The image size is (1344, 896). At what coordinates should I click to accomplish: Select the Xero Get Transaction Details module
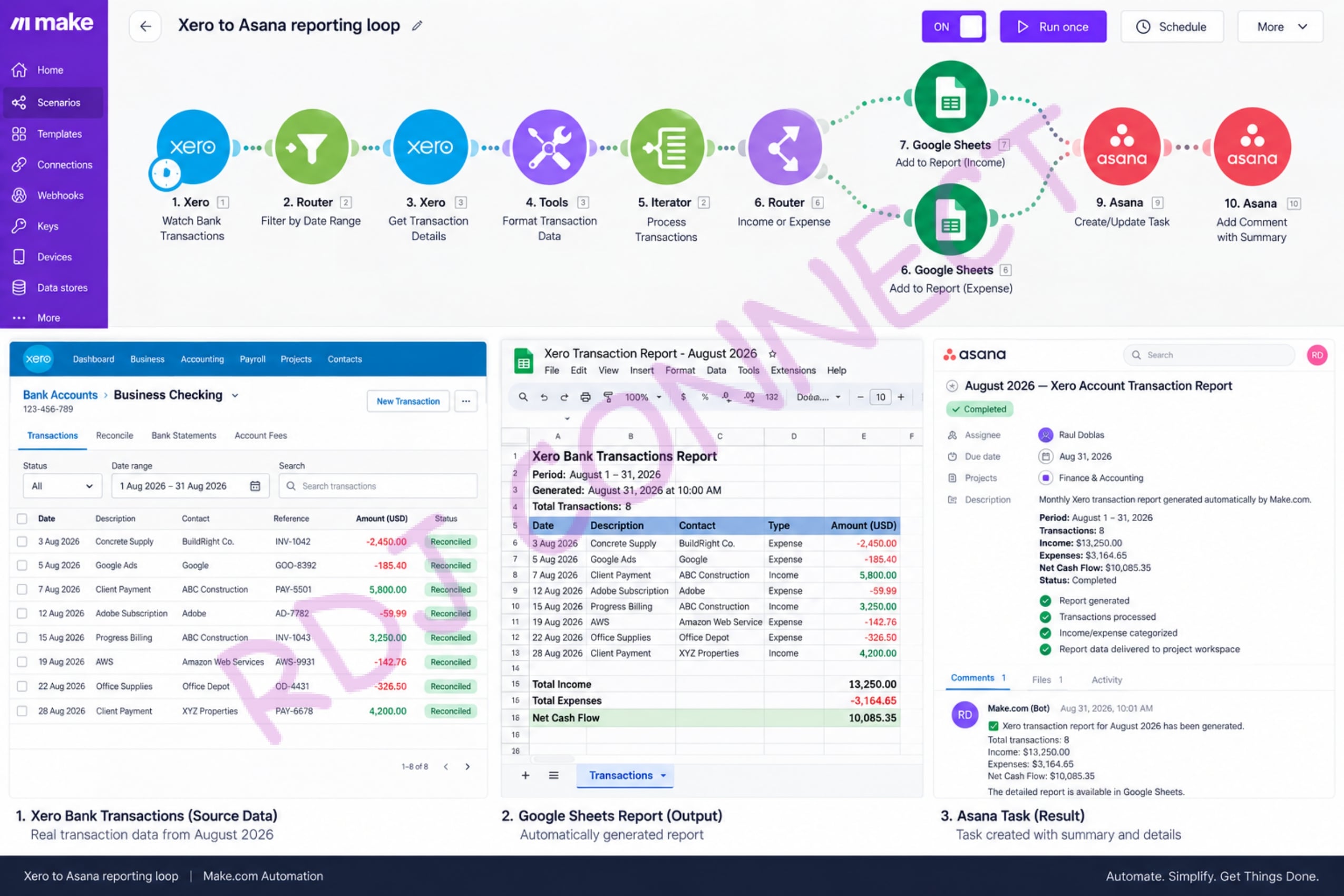(x=430, y=147)
